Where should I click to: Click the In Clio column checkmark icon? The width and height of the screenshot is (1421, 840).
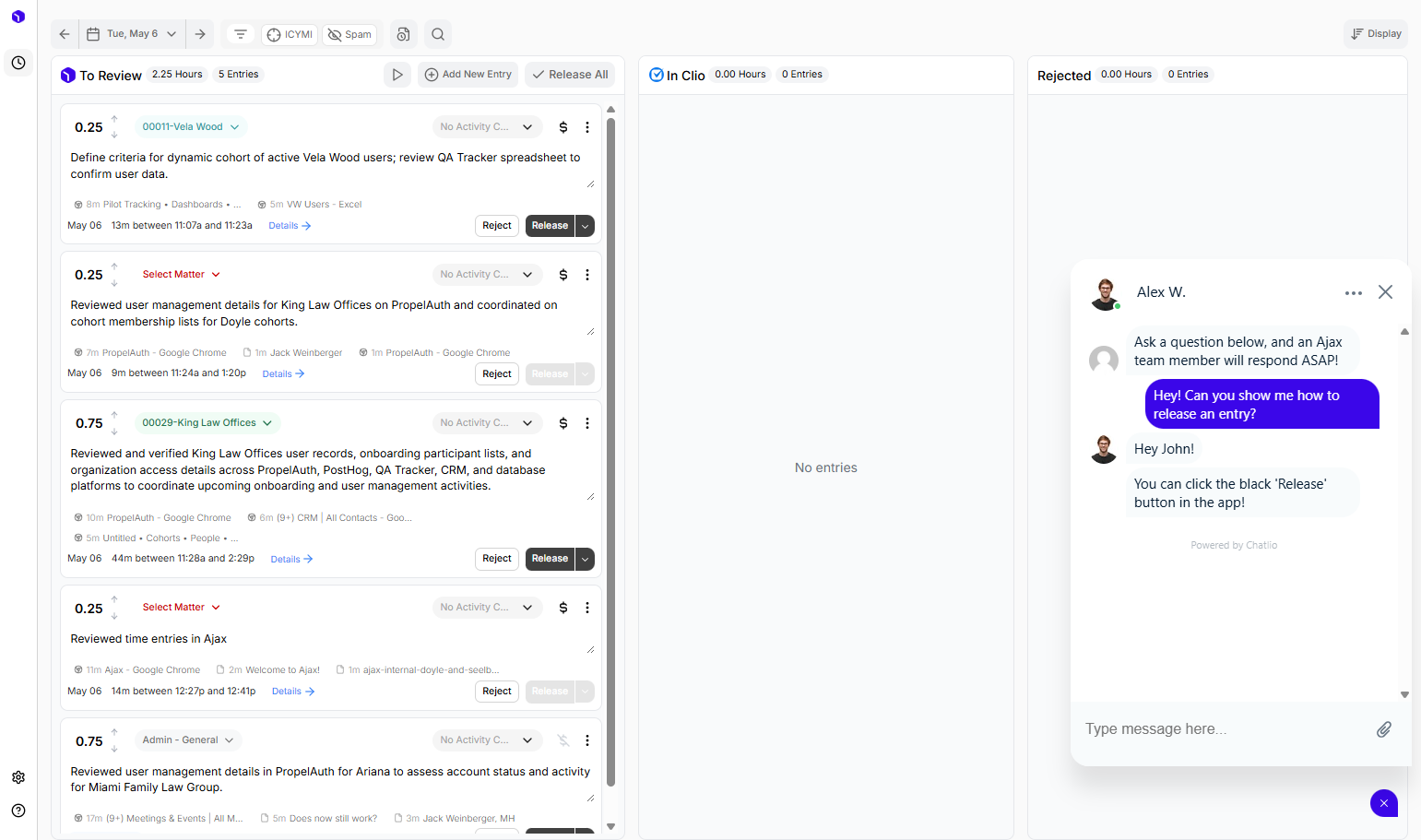657,75
